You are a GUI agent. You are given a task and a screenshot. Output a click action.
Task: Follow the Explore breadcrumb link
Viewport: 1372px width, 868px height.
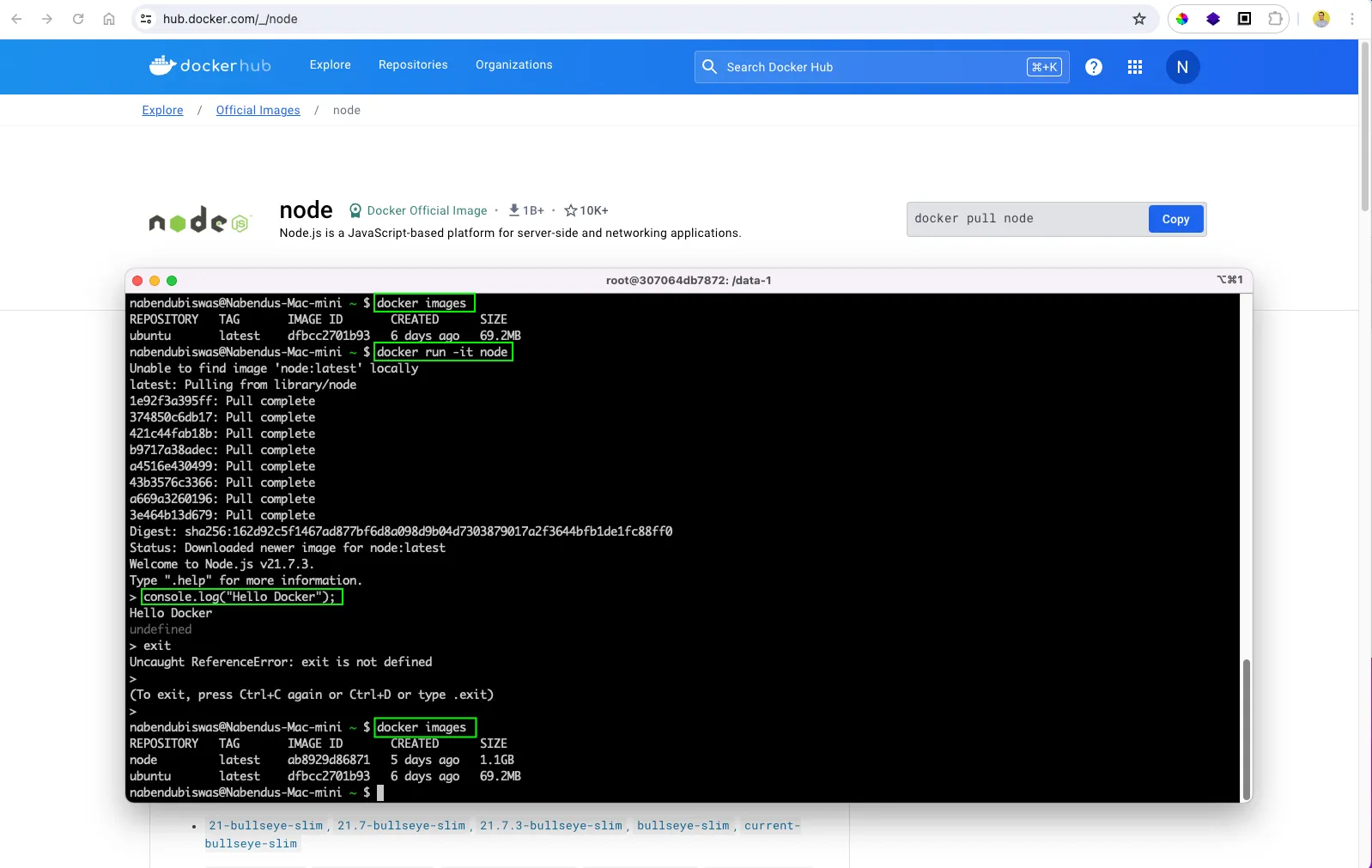point(162,110)
